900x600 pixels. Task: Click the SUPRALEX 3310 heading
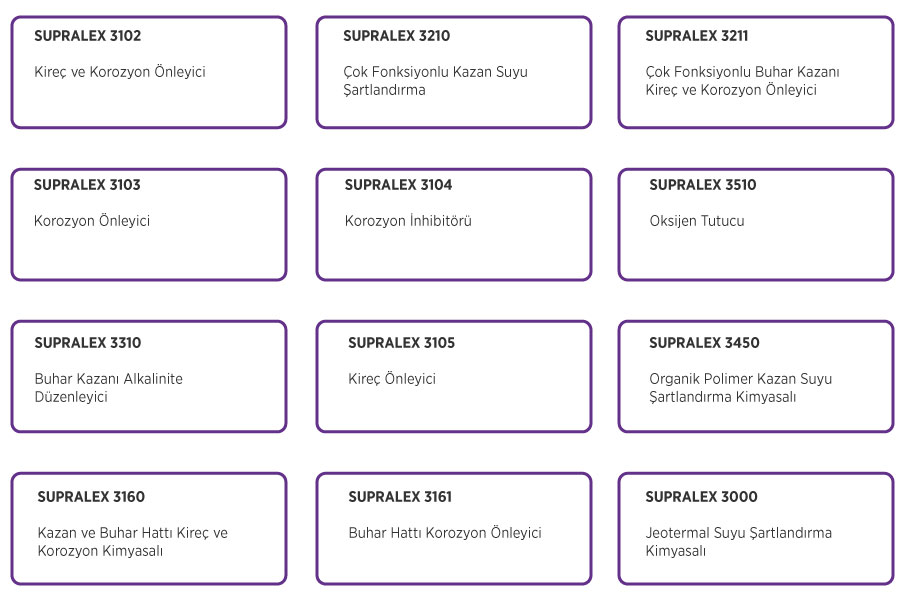[87, 343]
